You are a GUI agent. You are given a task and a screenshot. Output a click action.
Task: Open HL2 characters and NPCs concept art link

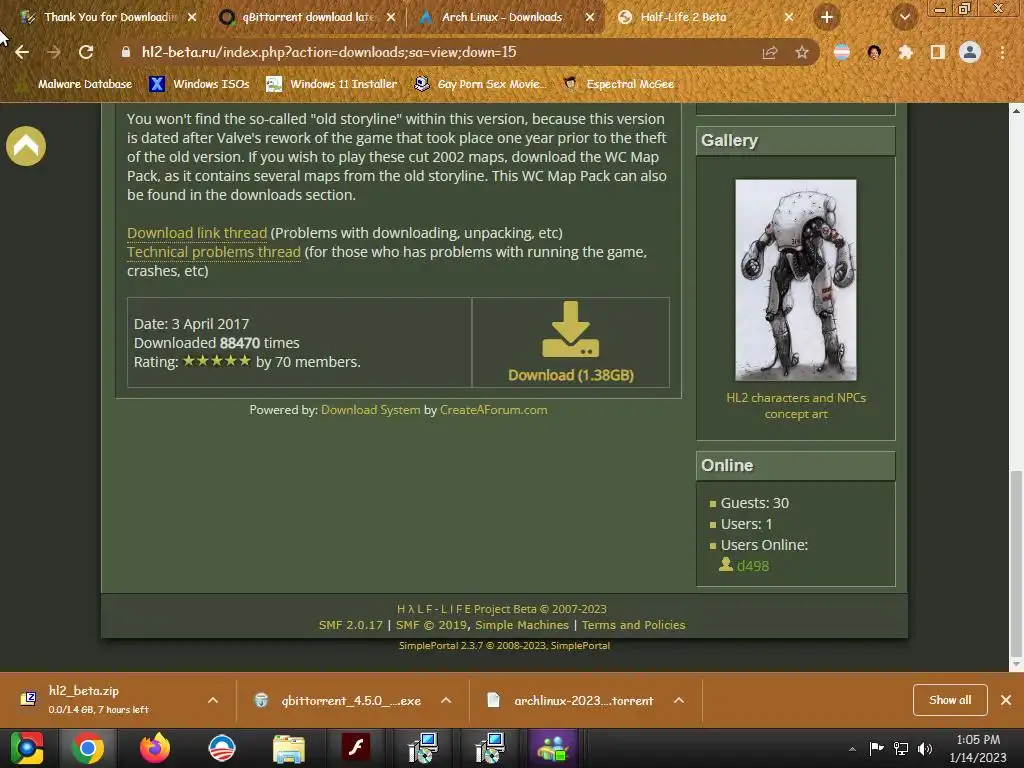coord(795,406)
